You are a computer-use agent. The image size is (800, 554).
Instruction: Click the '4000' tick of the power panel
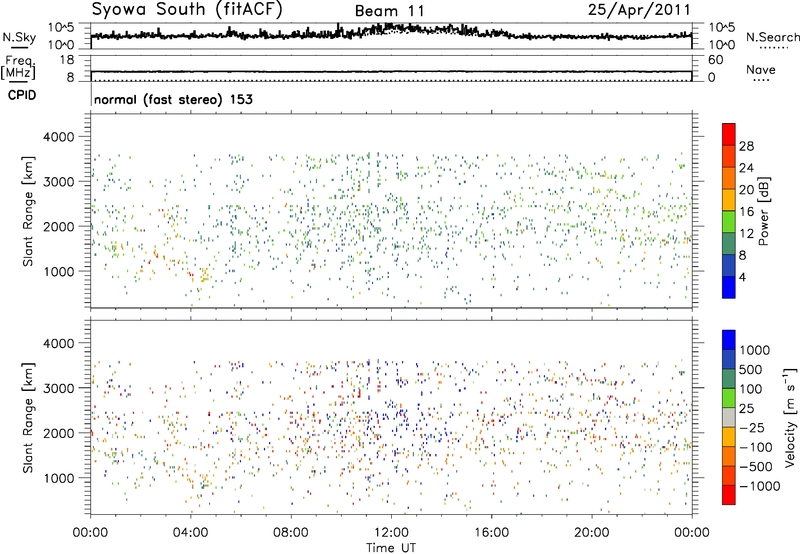click(58, 137)
